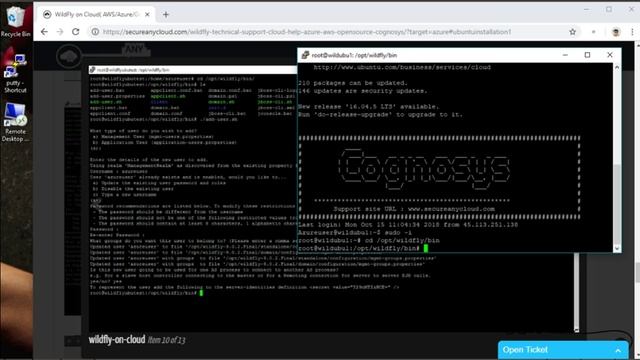View site info icon in address bar

coord(95,32)
